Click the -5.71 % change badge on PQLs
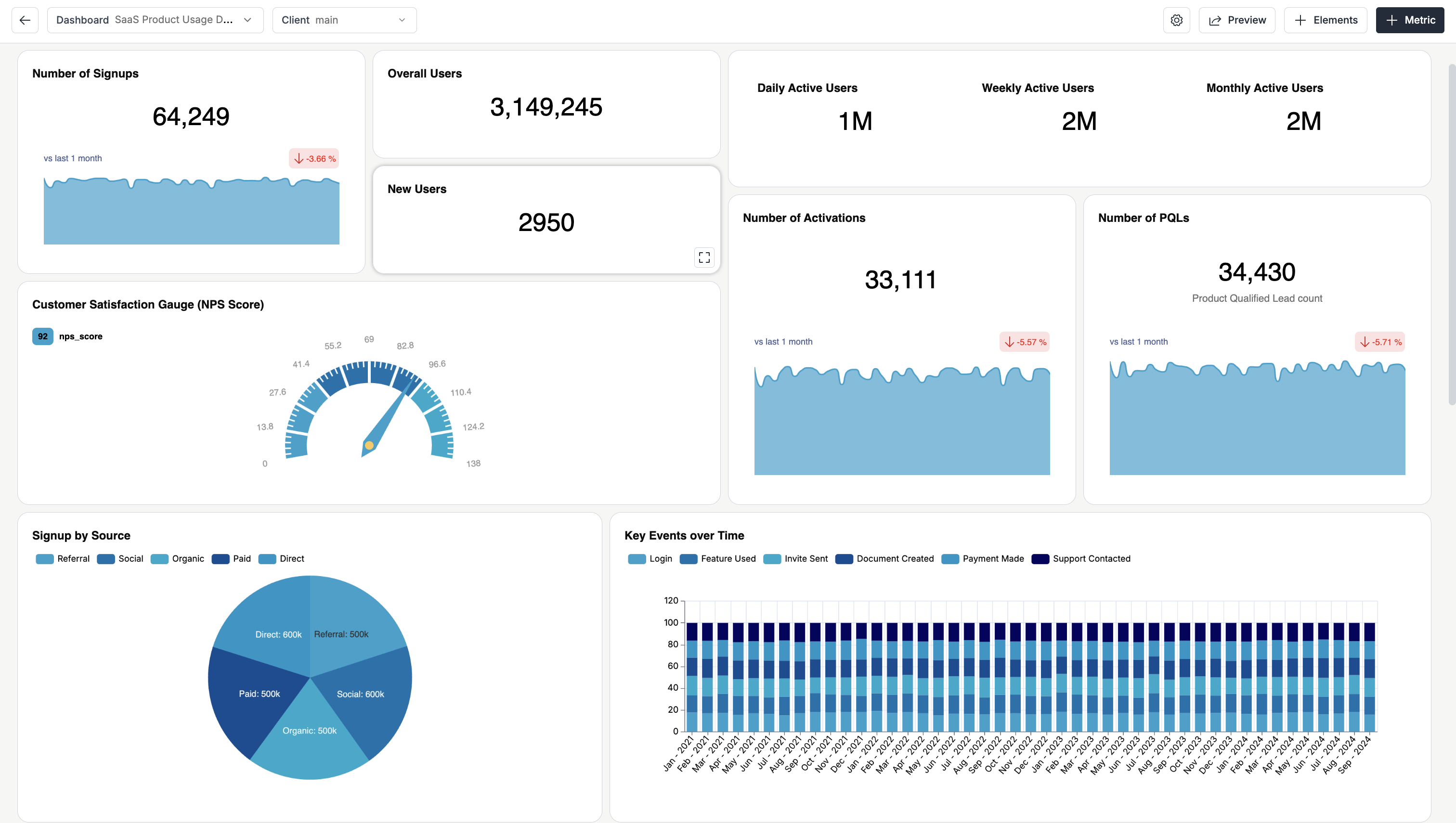1456x823 pixels. point(1379,342)
